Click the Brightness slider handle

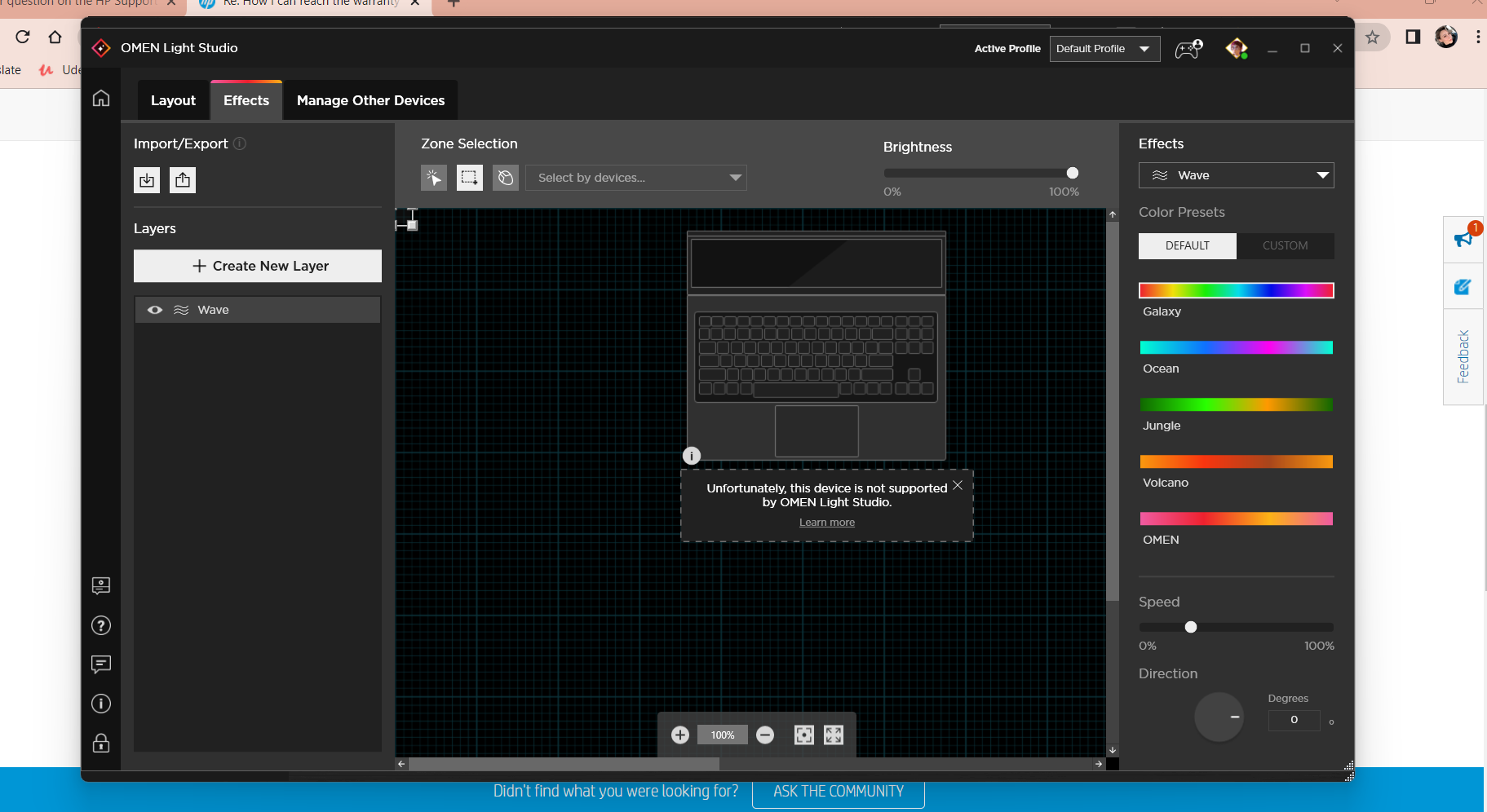[x=1073, y=173]
